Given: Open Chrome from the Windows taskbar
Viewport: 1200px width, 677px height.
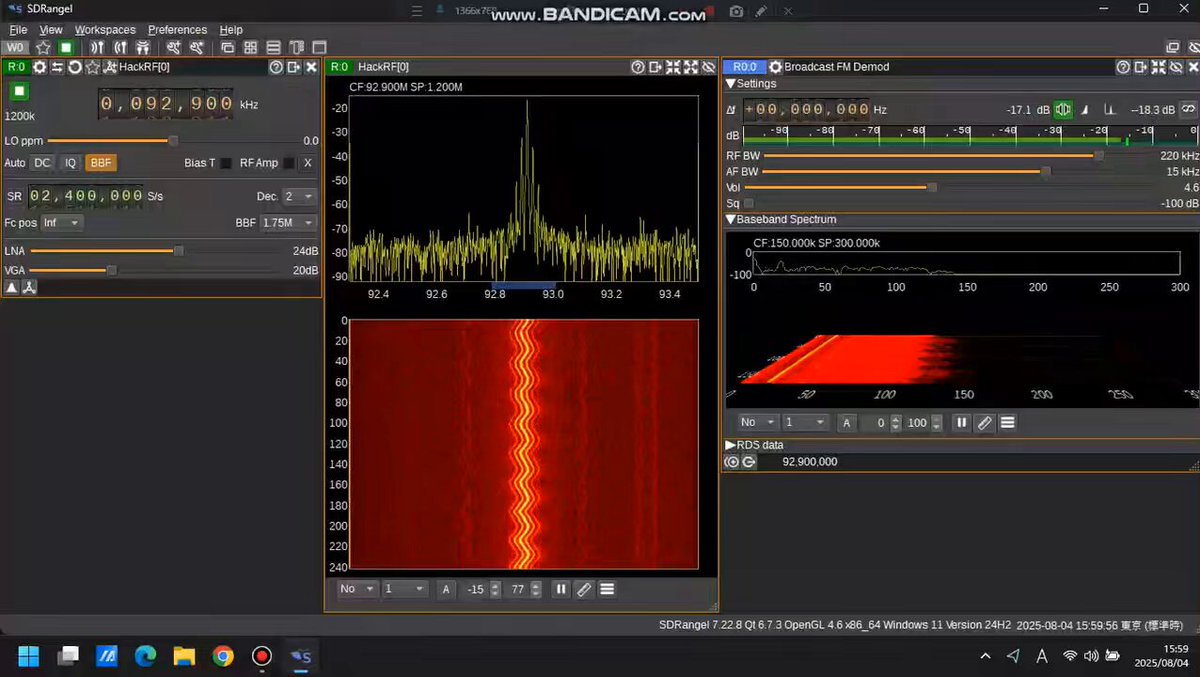Looking at the screenshot, I should [223, 656].
